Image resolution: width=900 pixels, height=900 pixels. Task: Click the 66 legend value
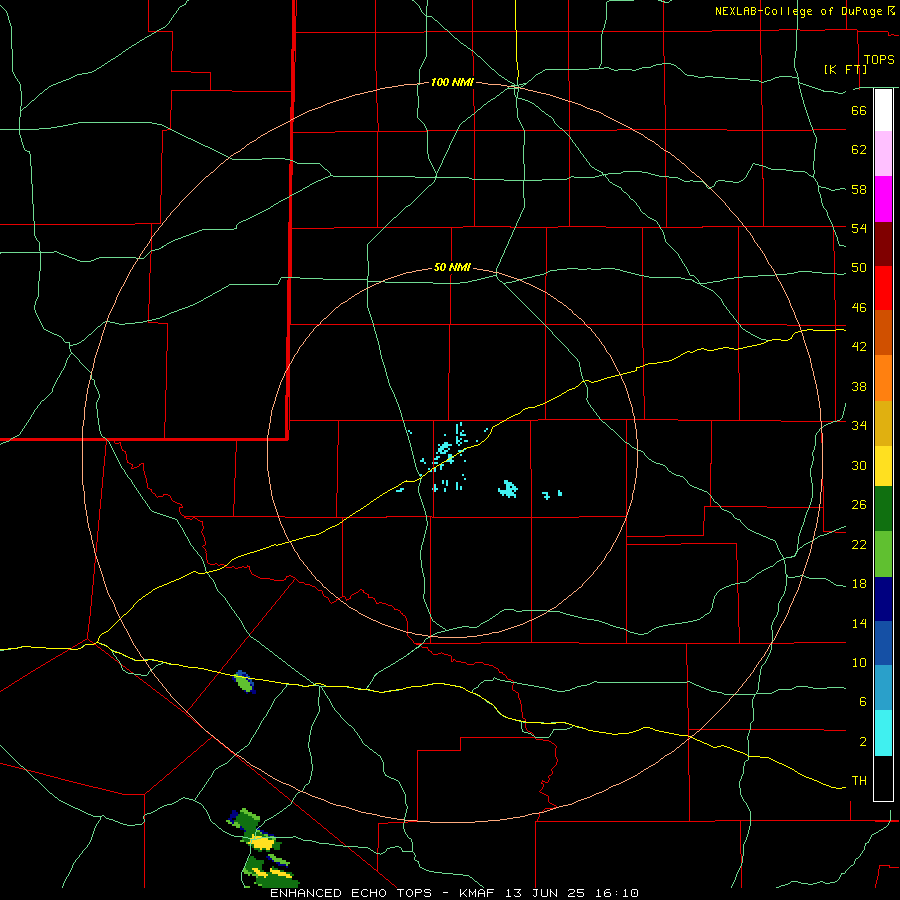(859, 110)
